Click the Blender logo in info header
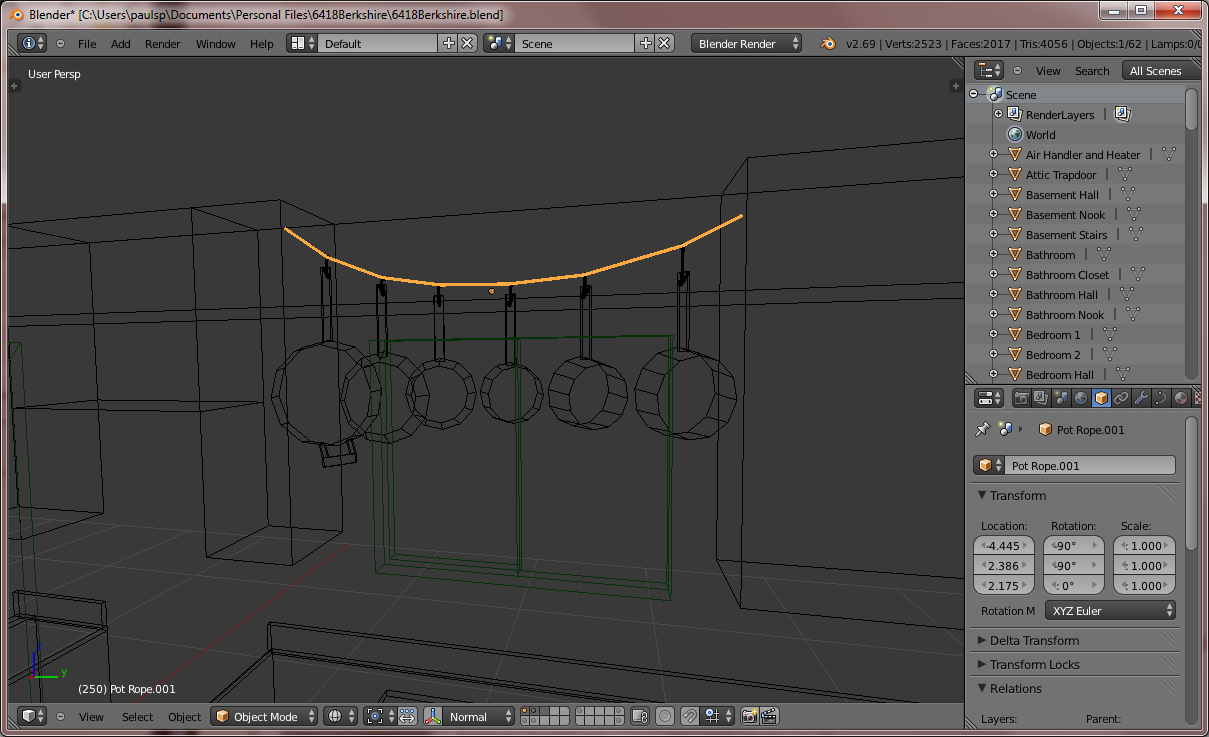Viewport: 1209px width, 737px height. 828,43
